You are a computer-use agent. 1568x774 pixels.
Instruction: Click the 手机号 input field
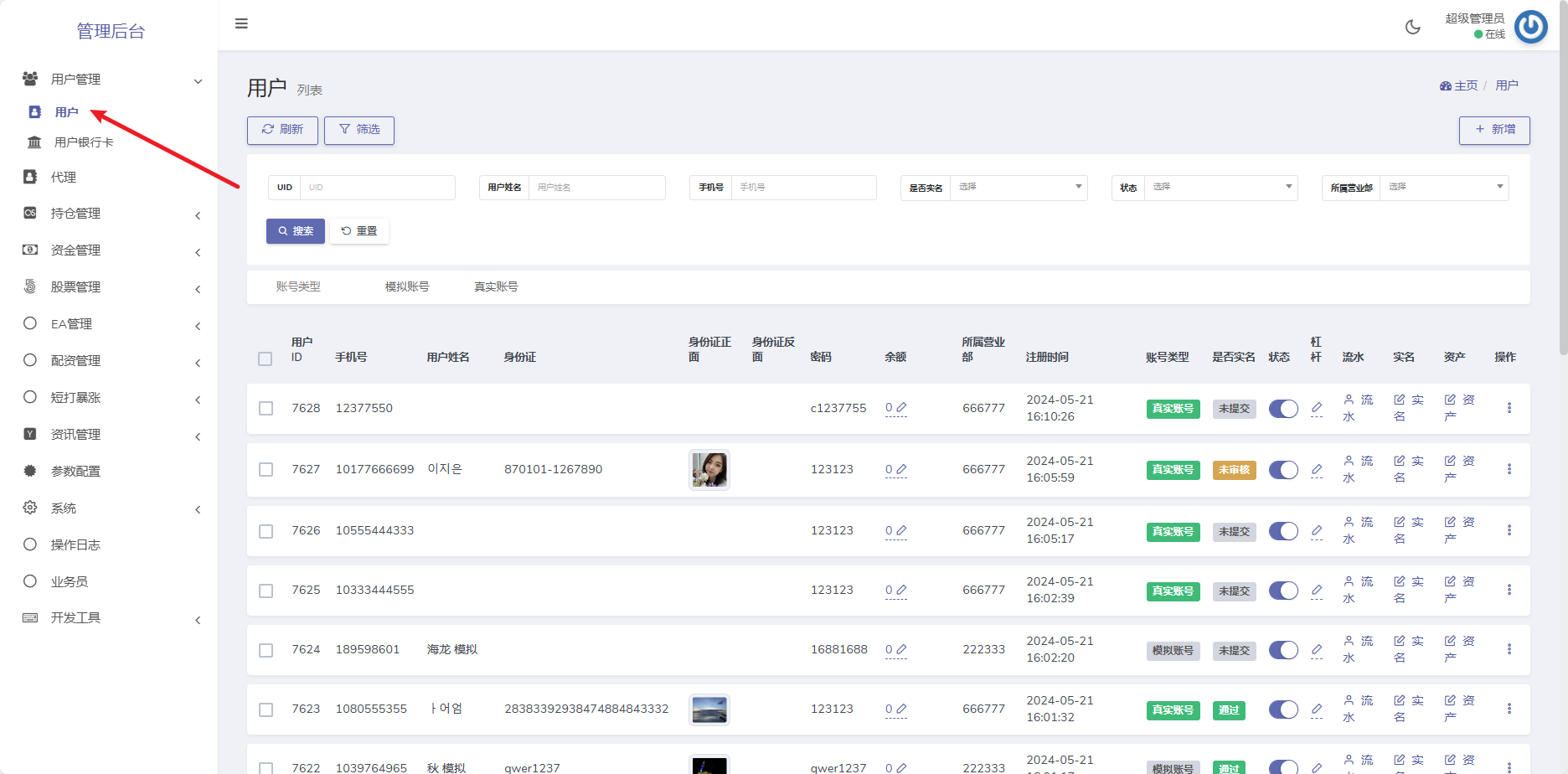point(802,188)
